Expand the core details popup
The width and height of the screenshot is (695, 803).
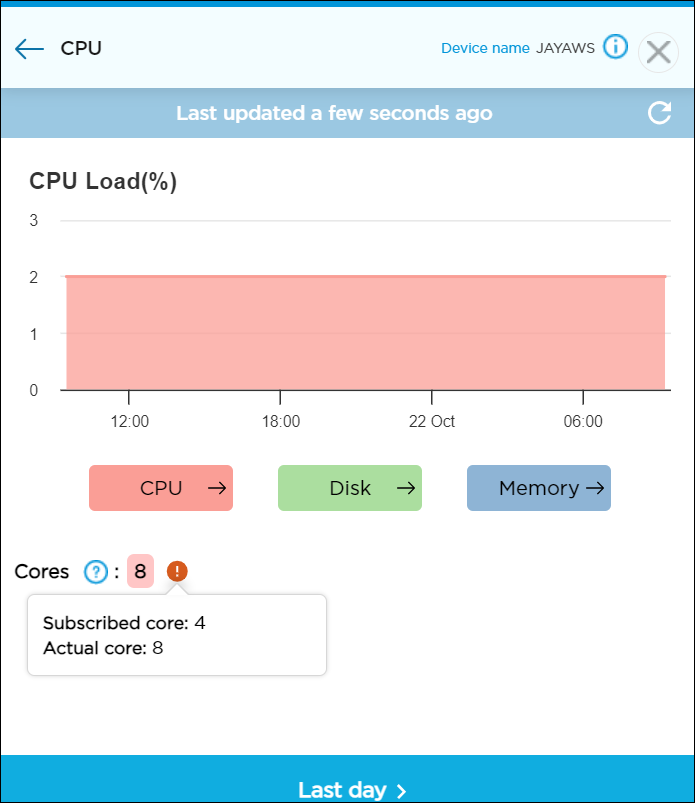coord(177,634)
